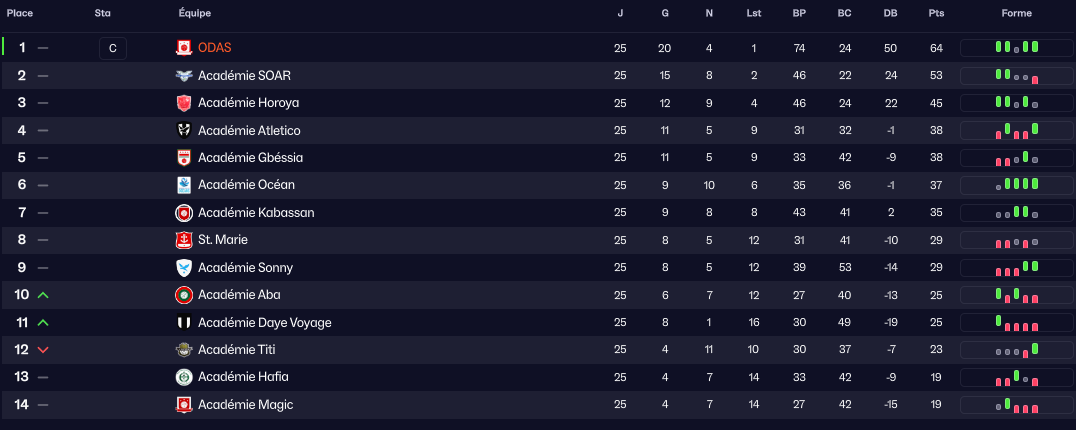
Task: Click the Académie Atletico badge icon
Action: pos(184,131)
